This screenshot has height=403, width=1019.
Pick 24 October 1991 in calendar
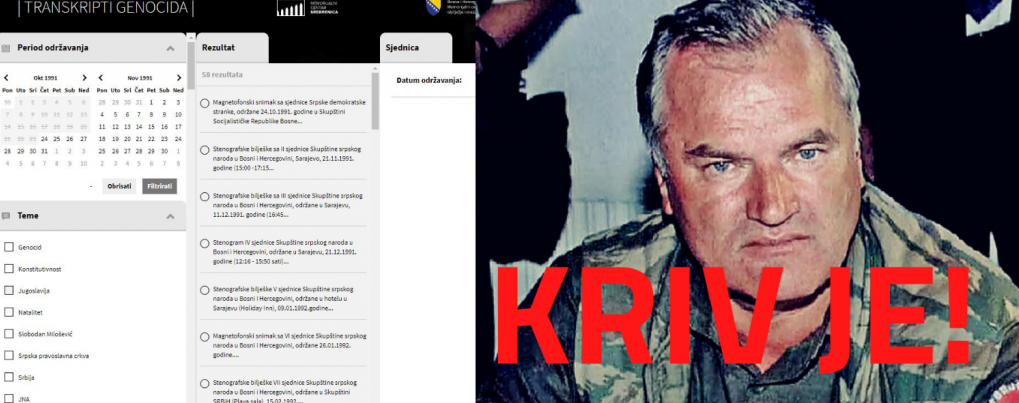pos(44,139)
